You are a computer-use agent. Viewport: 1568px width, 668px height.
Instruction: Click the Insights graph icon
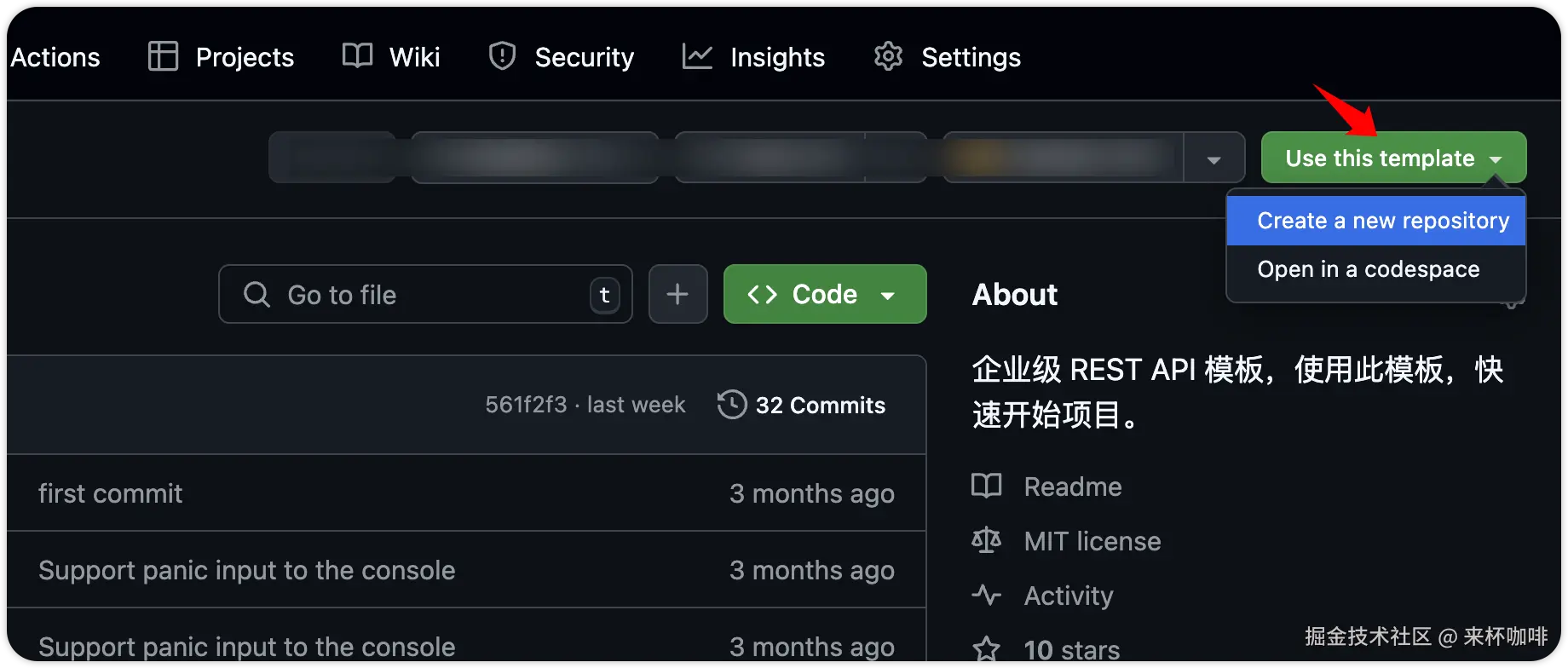coord(697,56)
